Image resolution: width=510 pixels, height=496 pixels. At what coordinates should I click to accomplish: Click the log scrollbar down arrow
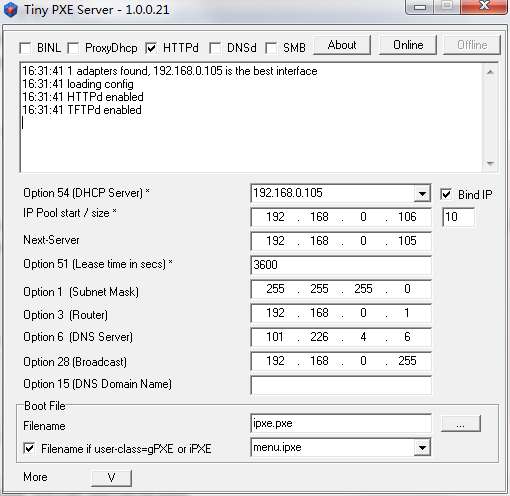click(490, 163)
